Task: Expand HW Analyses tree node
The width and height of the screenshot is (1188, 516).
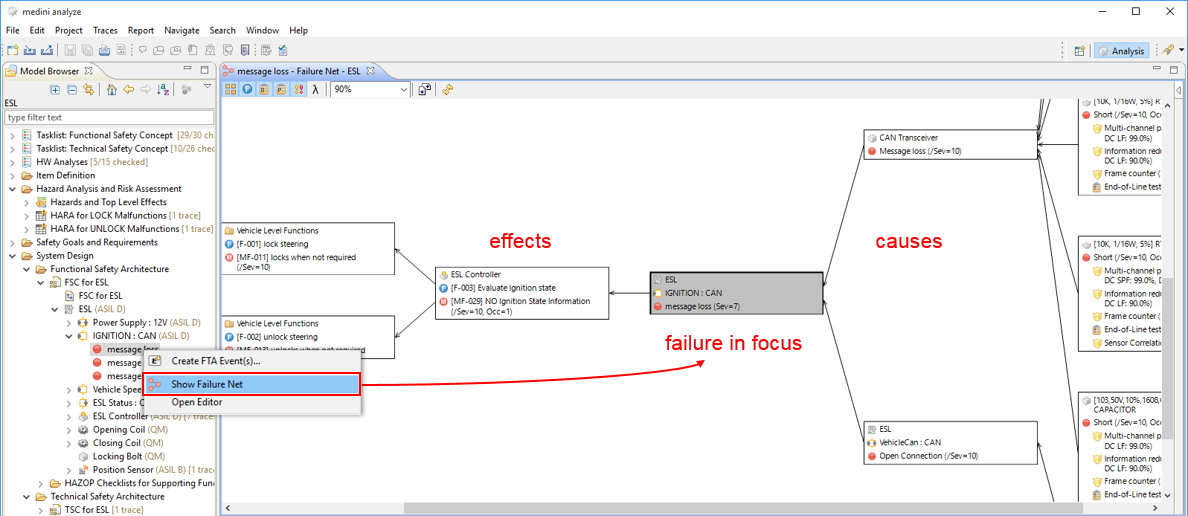Action: [11, 162]
